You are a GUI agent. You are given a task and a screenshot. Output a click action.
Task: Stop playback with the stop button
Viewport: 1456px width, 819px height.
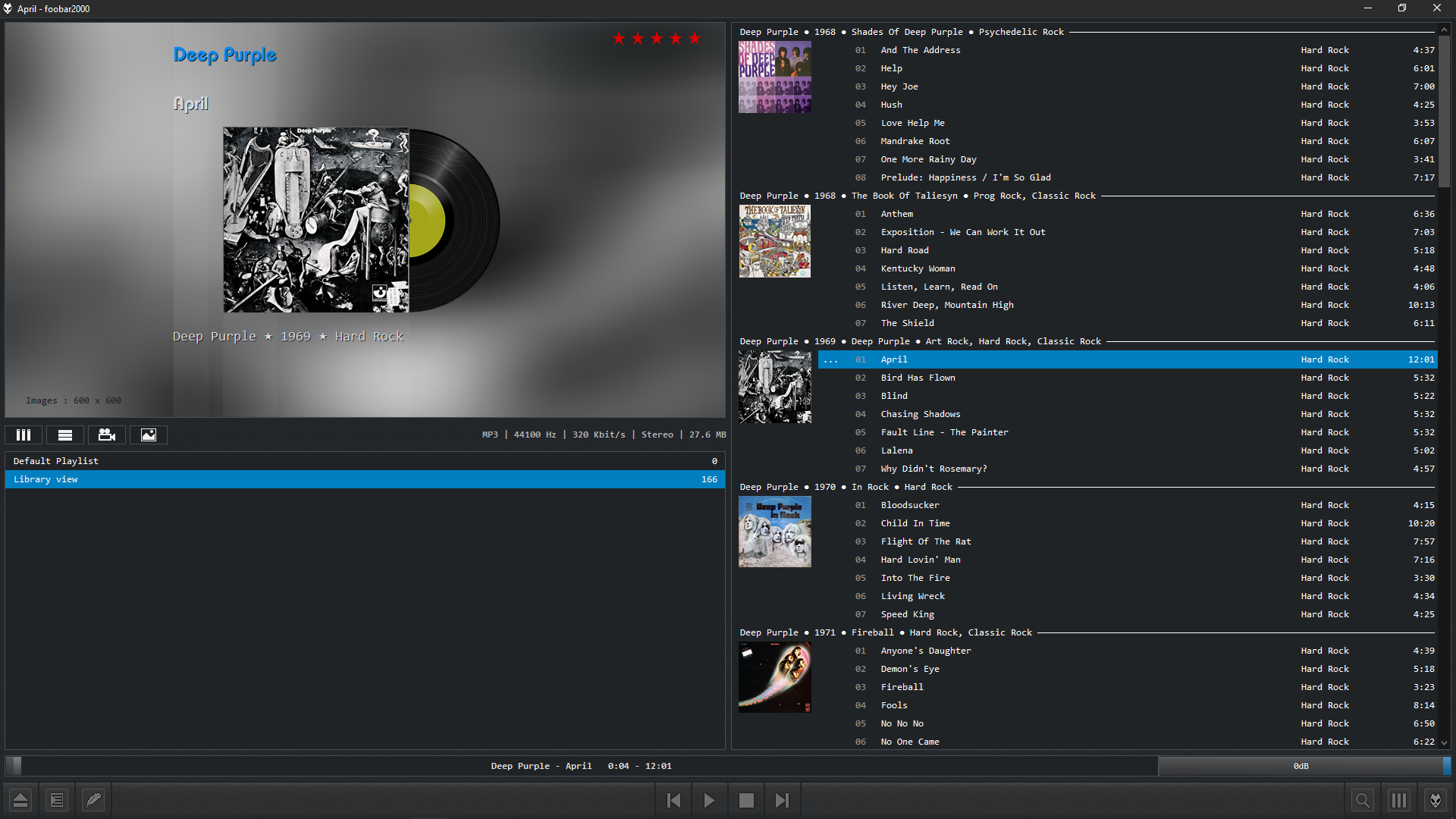[x=746, y=800]
